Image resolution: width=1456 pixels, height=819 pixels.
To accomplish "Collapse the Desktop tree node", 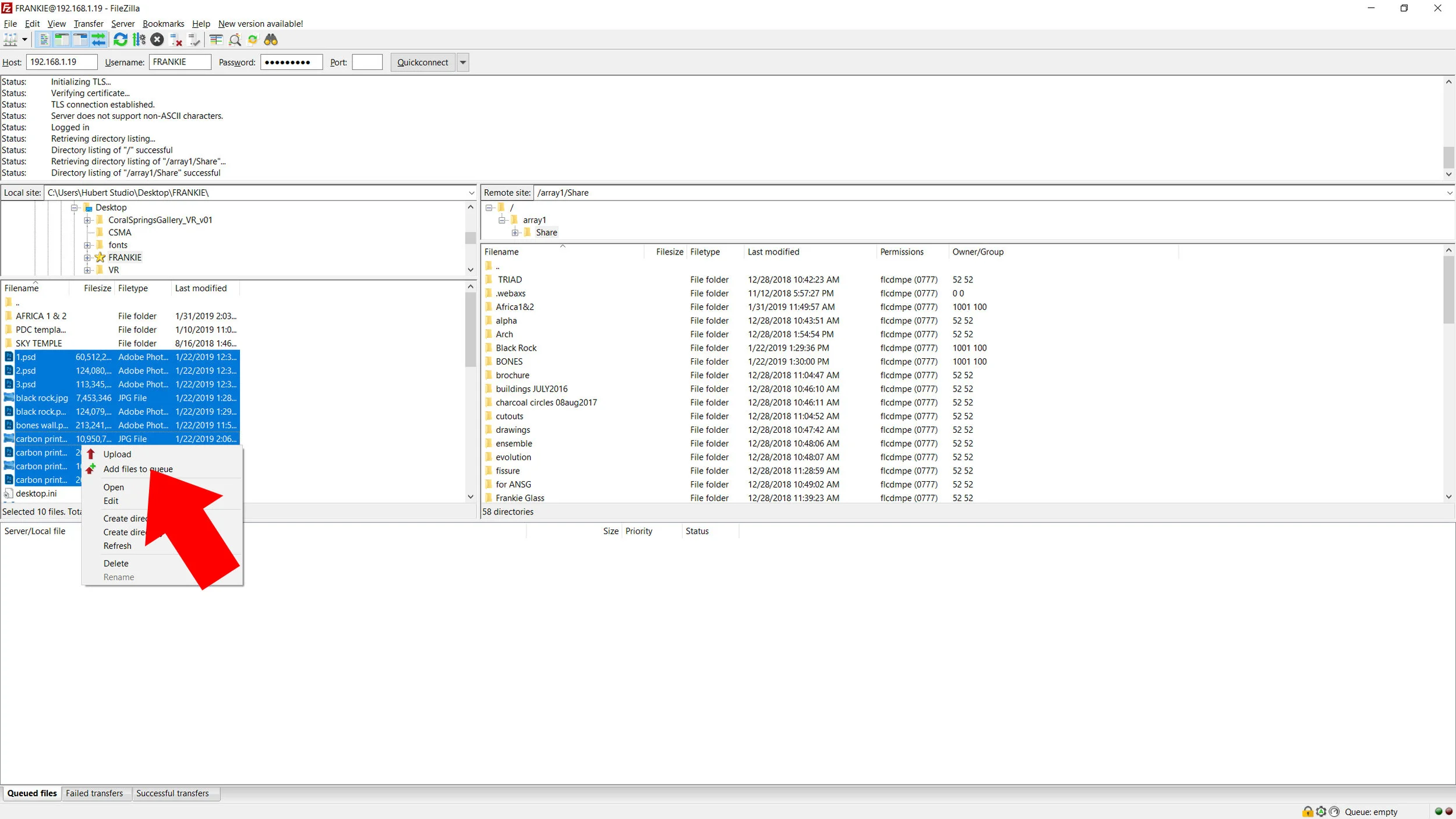I will tap(75, 207).
